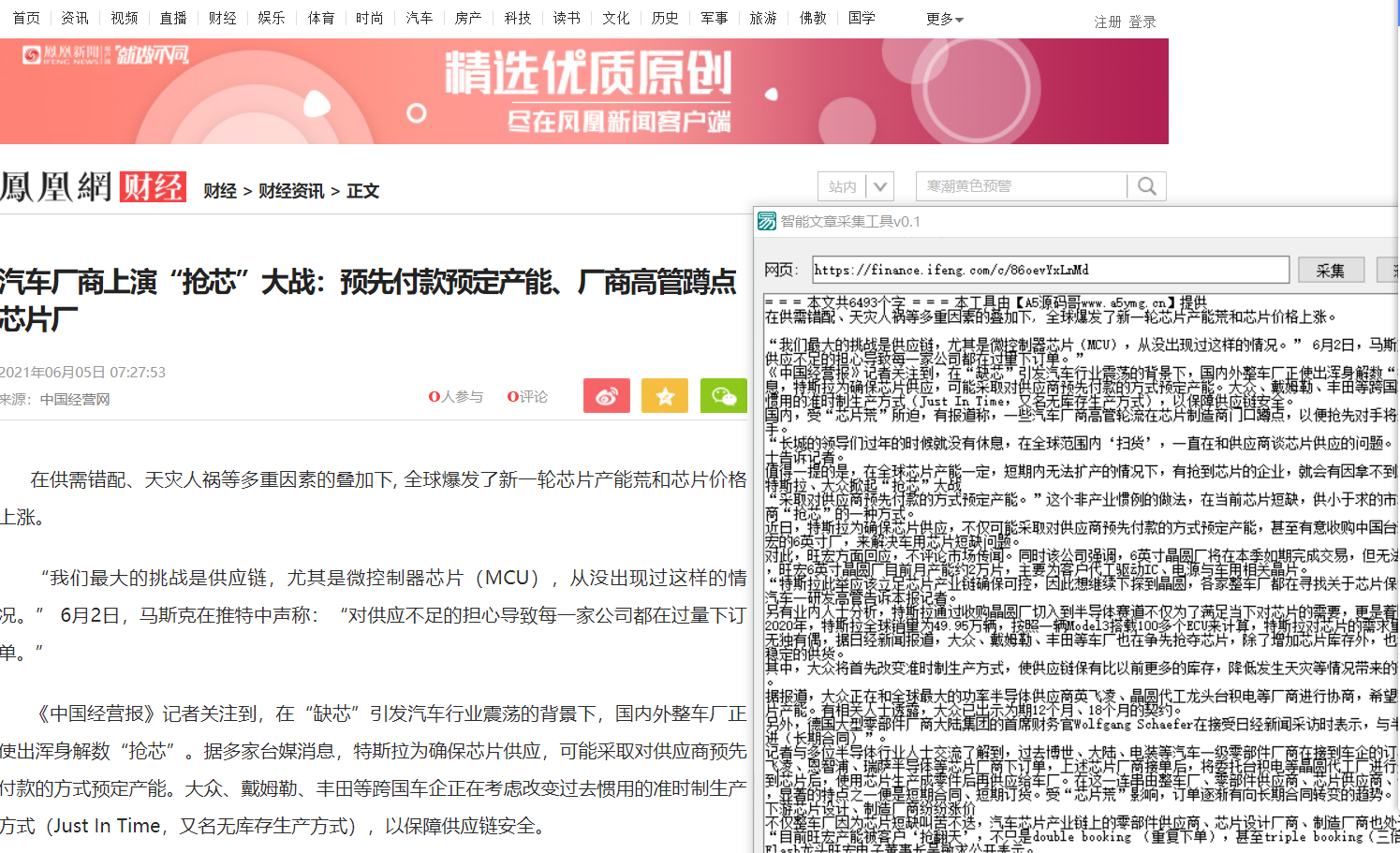The height and width of the screenshot is (853, 1400).
Task: Click the 智能文章采集工具v0.1 window title
Action: (x=850, y=221)
